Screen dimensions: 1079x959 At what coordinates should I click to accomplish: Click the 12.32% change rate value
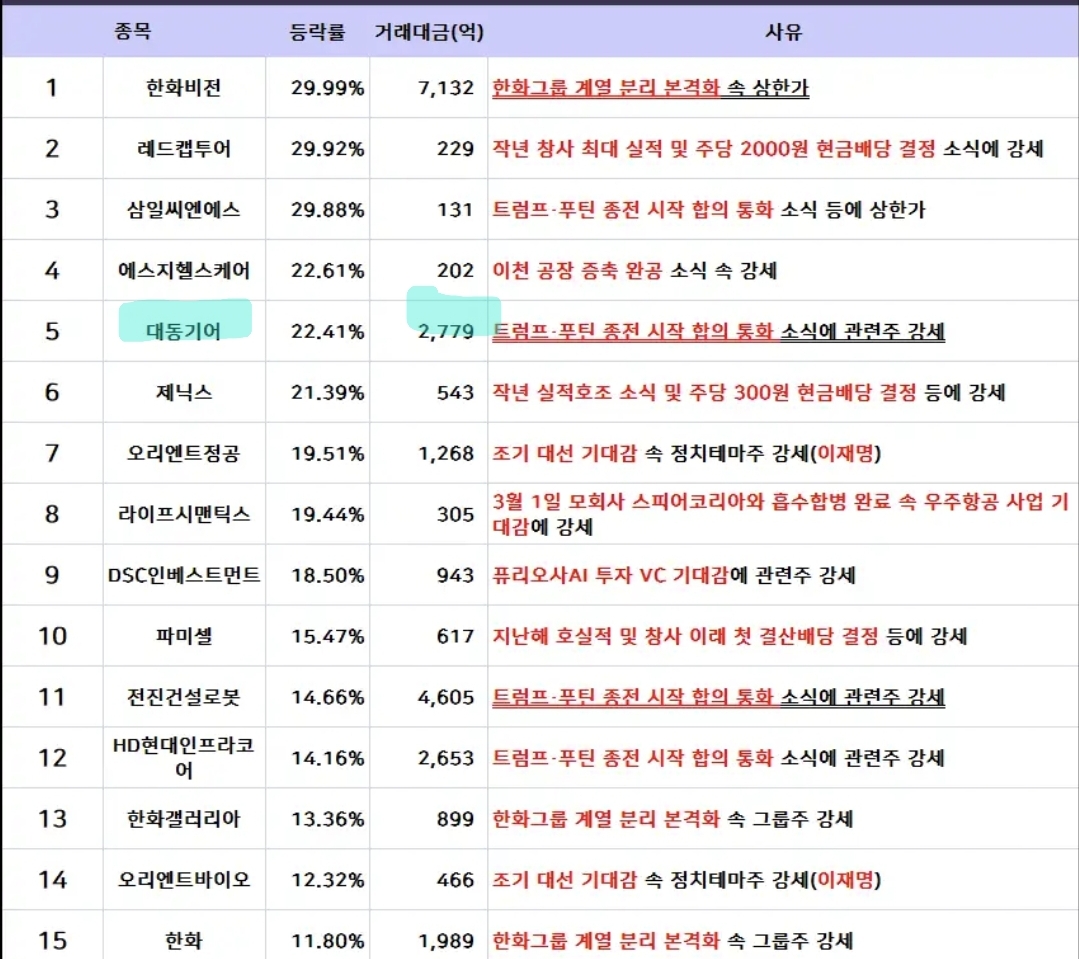coord(327,879)
